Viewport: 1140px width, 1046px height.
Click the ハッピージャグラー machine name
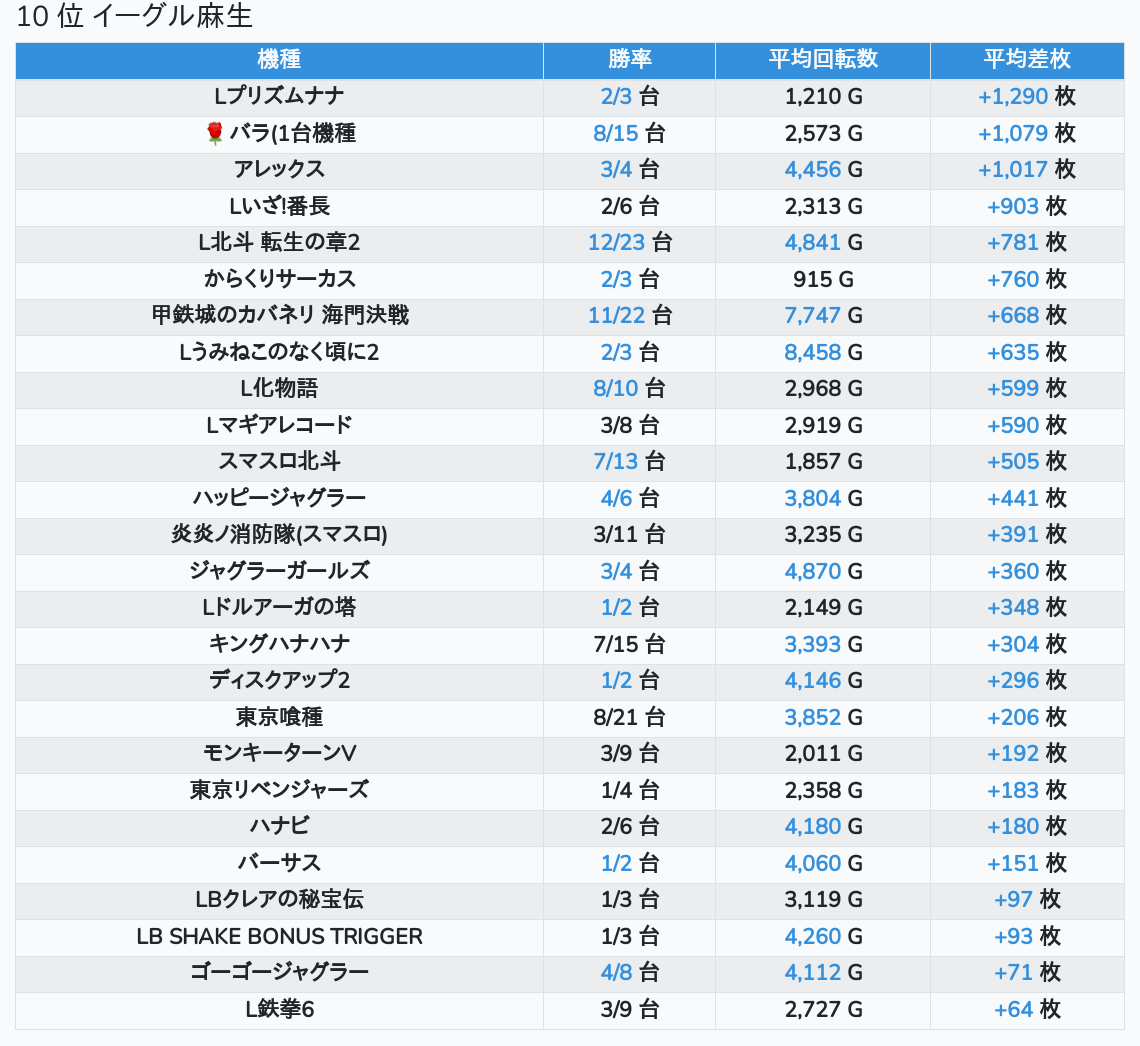[279, 498]
